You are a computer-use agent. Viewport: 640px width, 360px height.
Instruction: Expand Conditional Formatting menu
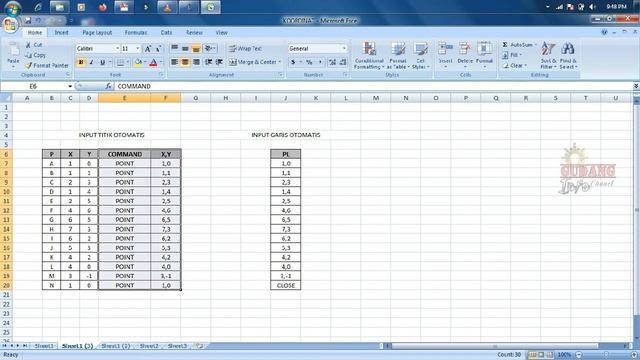click(x=369, y=55)
